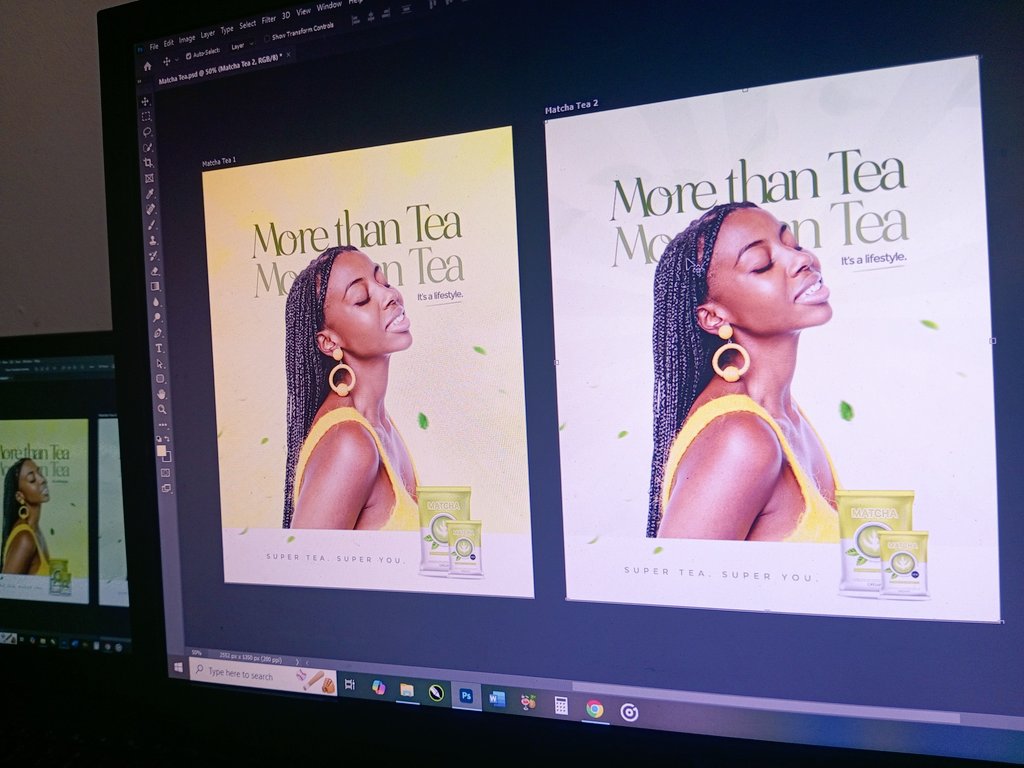The height and width of the screenshot is (768, 1024).
Task: Click the 50% zoom level field
Action: pyautogui.click(x=196, y=652)
